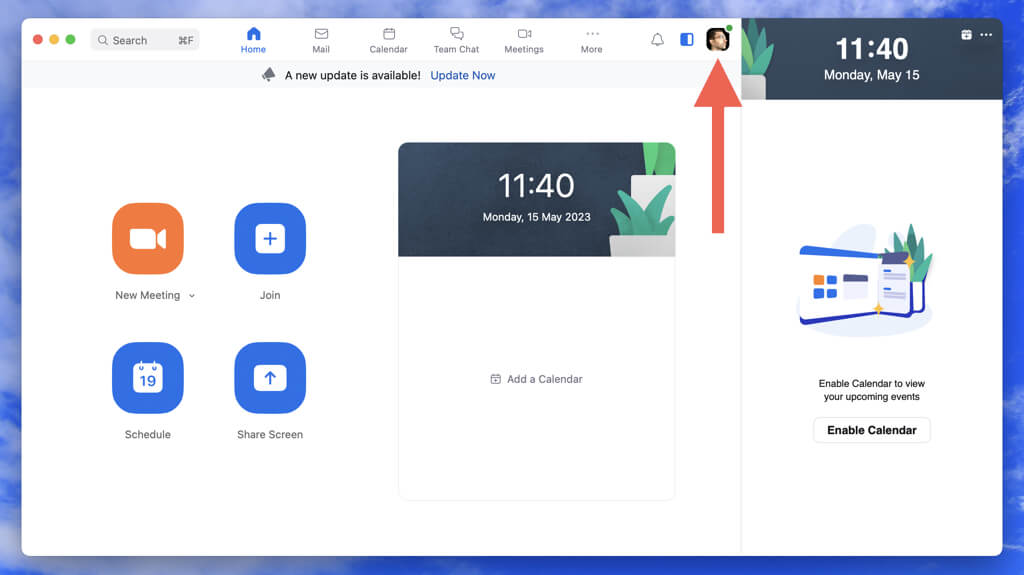Open the Home tab

pos(253,41)
